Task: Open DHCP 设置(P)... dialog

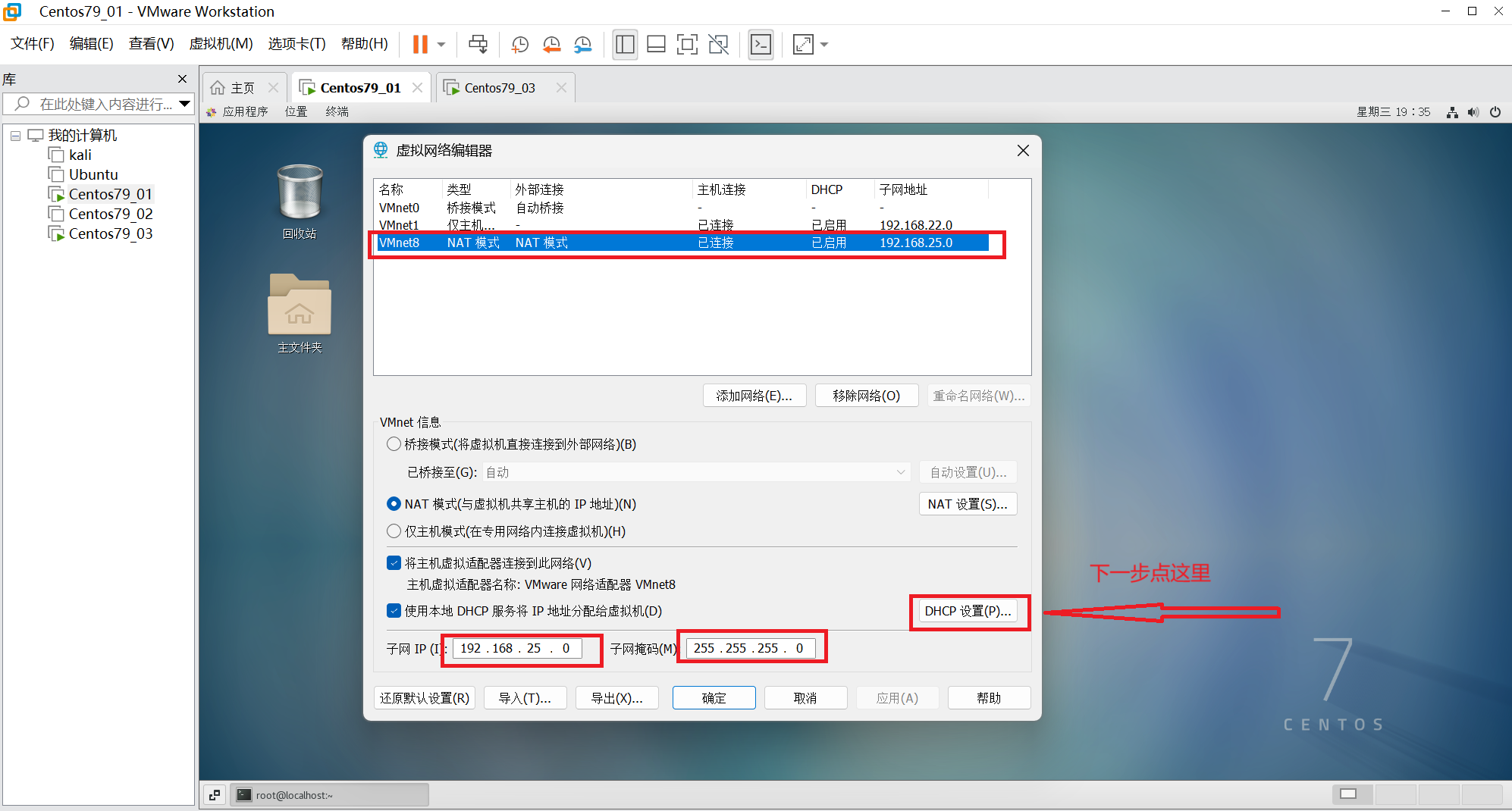Action: click(x=968, y=611)
